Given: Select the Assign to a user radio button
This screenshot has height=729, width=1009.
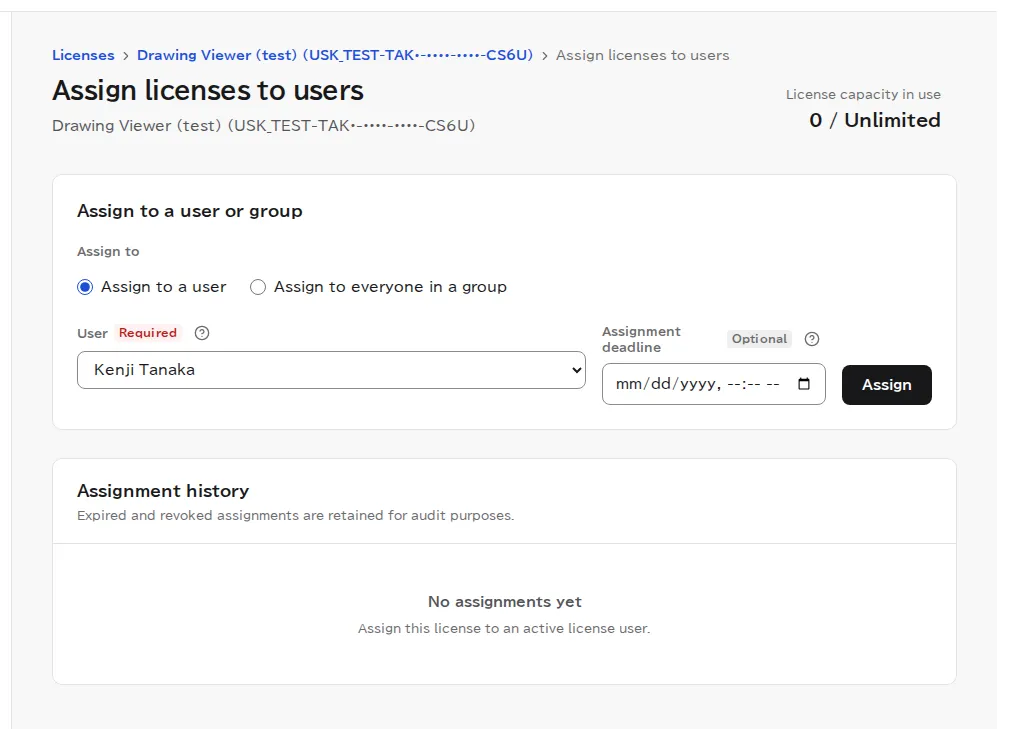Looking at the screenshot, I should click(x=85, y=287).
